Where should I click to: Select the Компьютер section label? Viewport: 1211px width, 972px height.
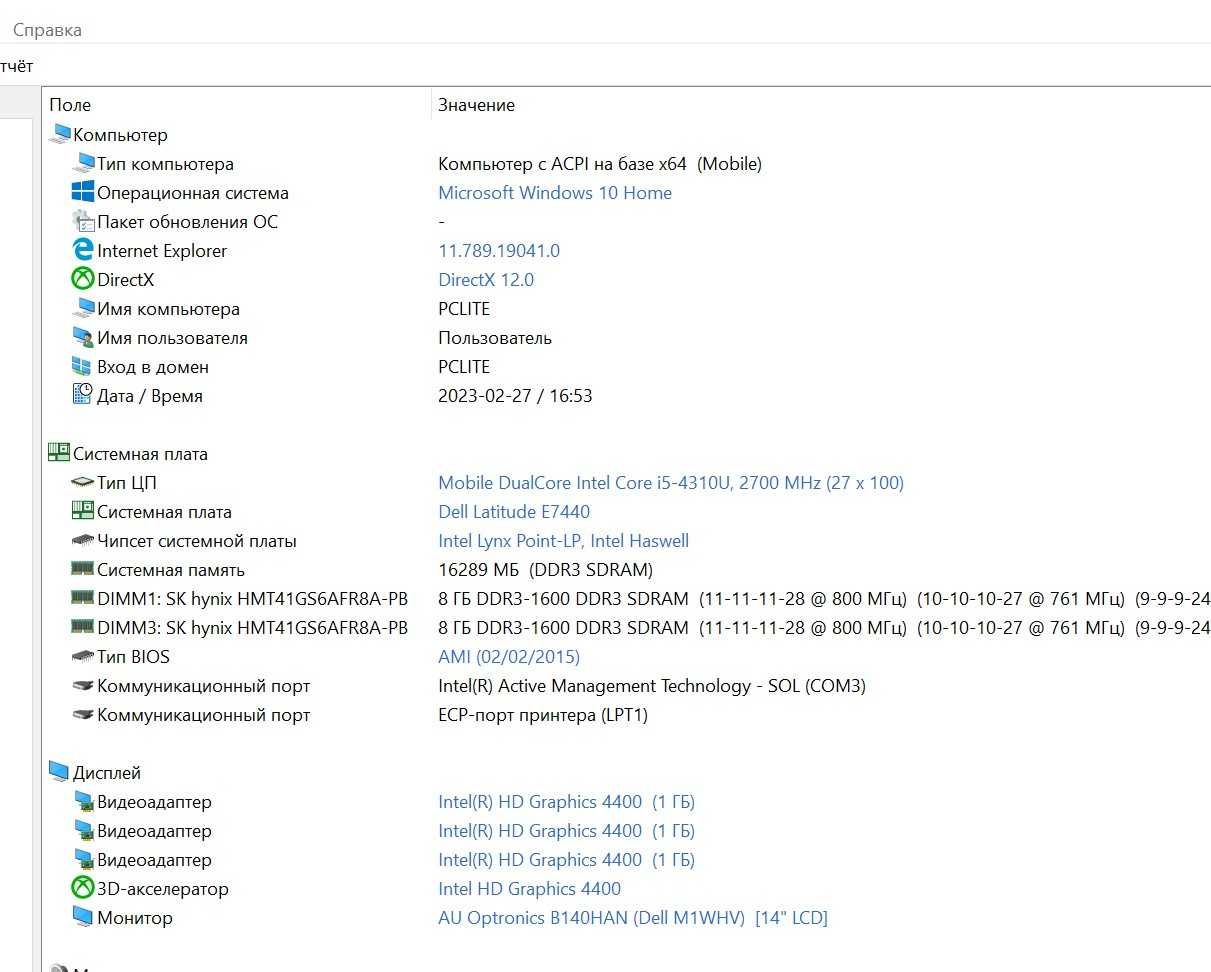pos(120,135)
